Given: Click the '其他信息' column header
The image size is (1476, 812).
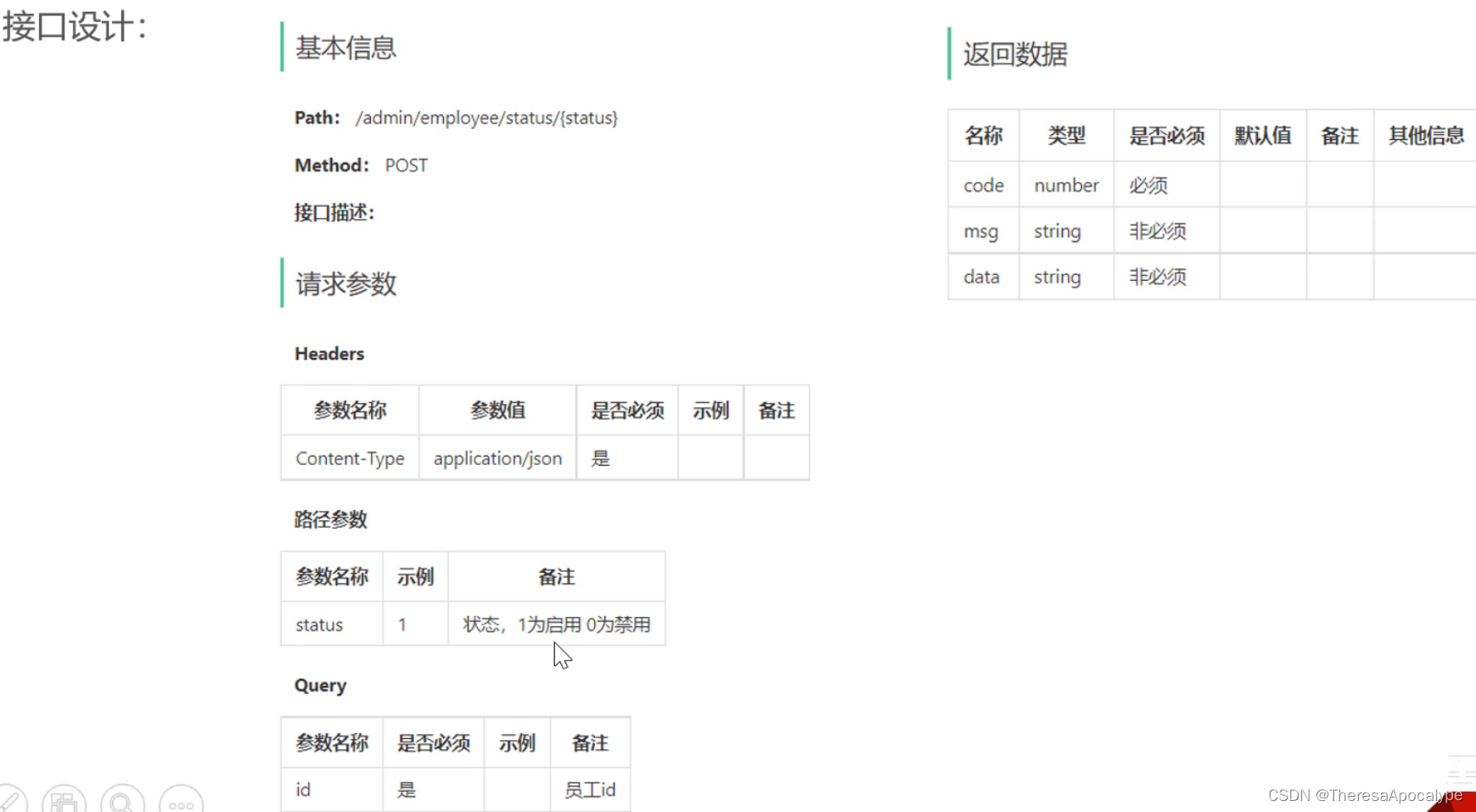Looking at the screenshot, I should tap(1426, 136).
